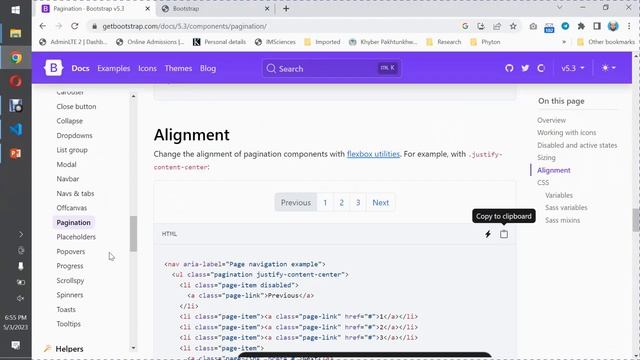Go back in the browser
The image size is (640, 360).
[43, 26]
